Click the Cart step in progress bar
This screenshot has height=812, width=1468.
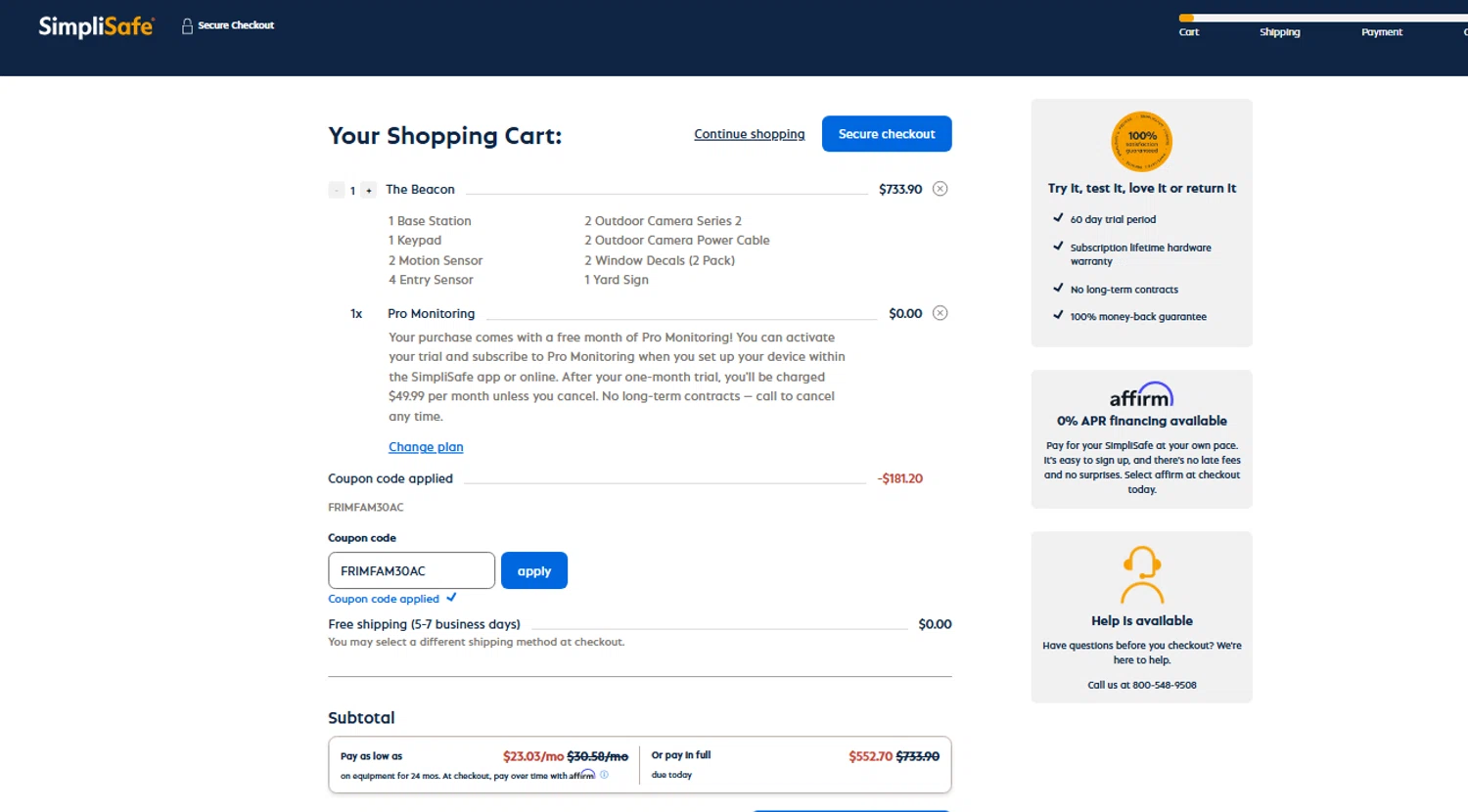pyautogui.click(x=1188, y=32)
